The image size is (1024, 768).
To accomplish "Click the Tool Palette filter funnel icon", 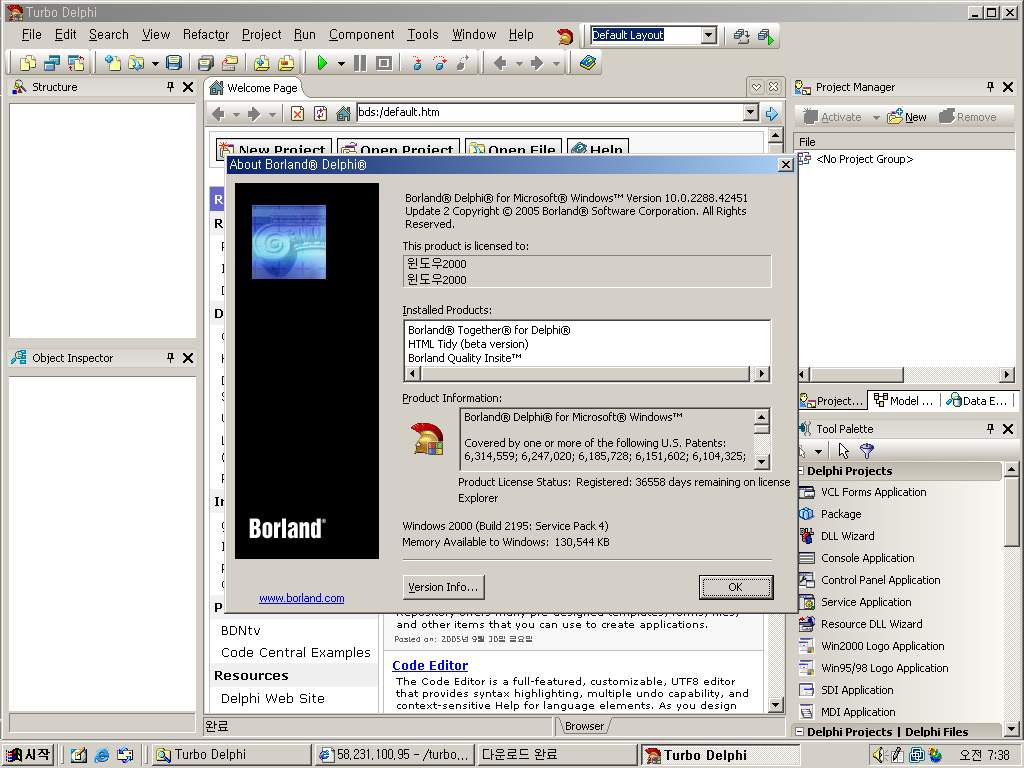I will click(x=867, y=451).
